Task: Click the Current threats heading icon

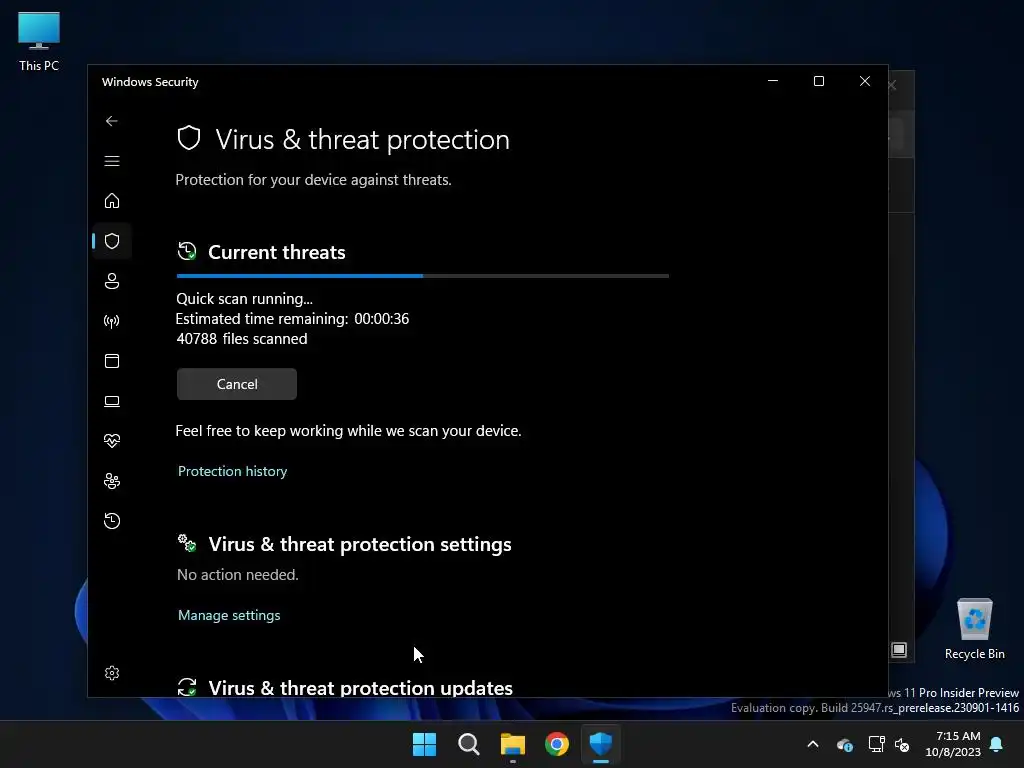Action: 187,251
